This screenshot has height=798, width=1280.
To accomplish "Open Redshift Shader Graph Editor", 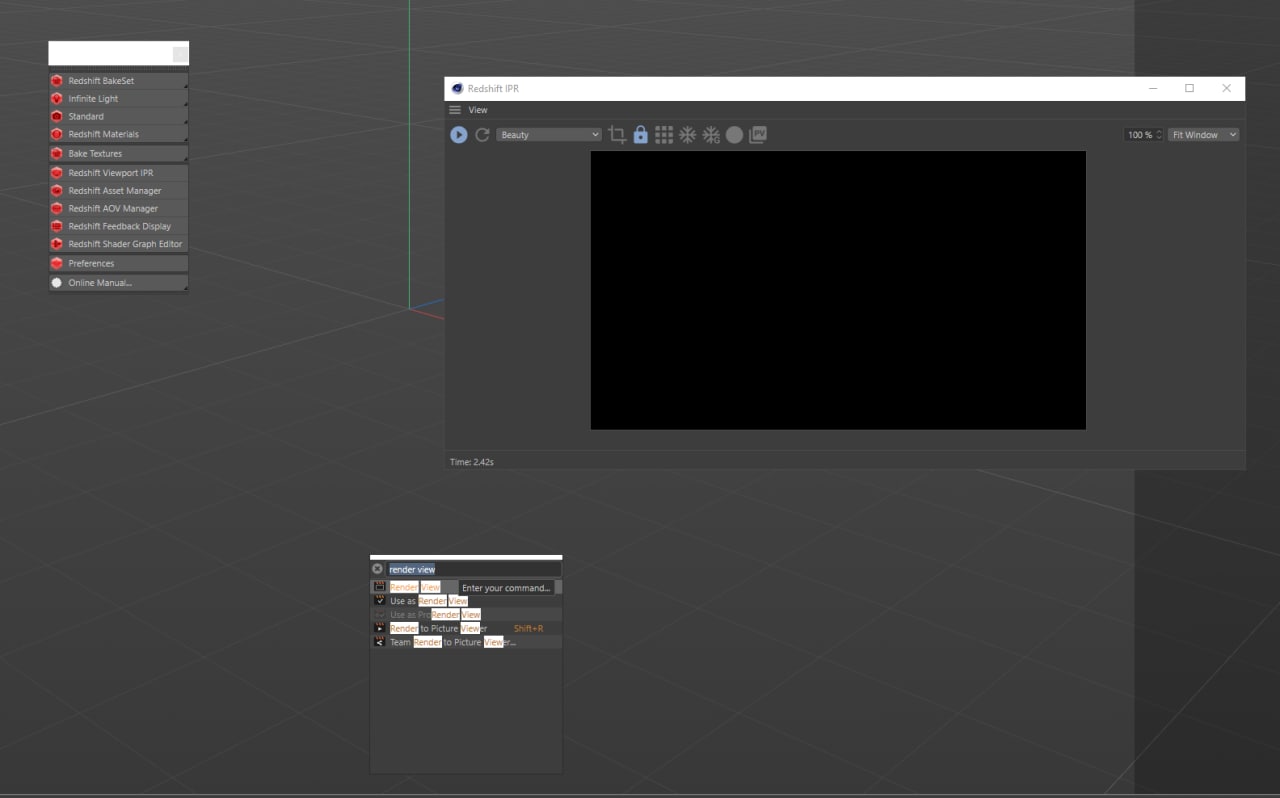I will tap(118, 244).
